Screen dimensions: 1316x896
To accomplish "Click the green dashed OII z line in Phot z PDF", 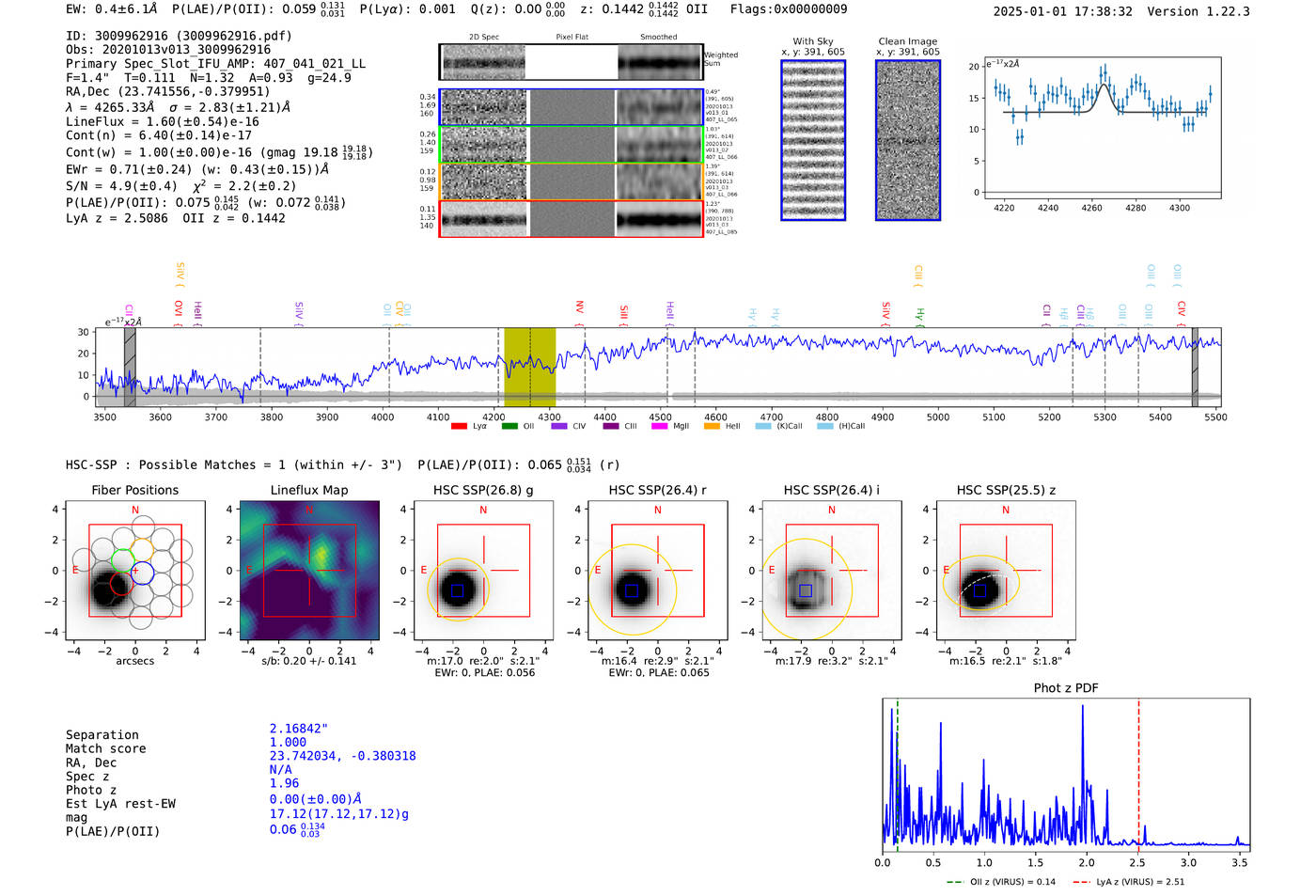I will click(897, 773).
